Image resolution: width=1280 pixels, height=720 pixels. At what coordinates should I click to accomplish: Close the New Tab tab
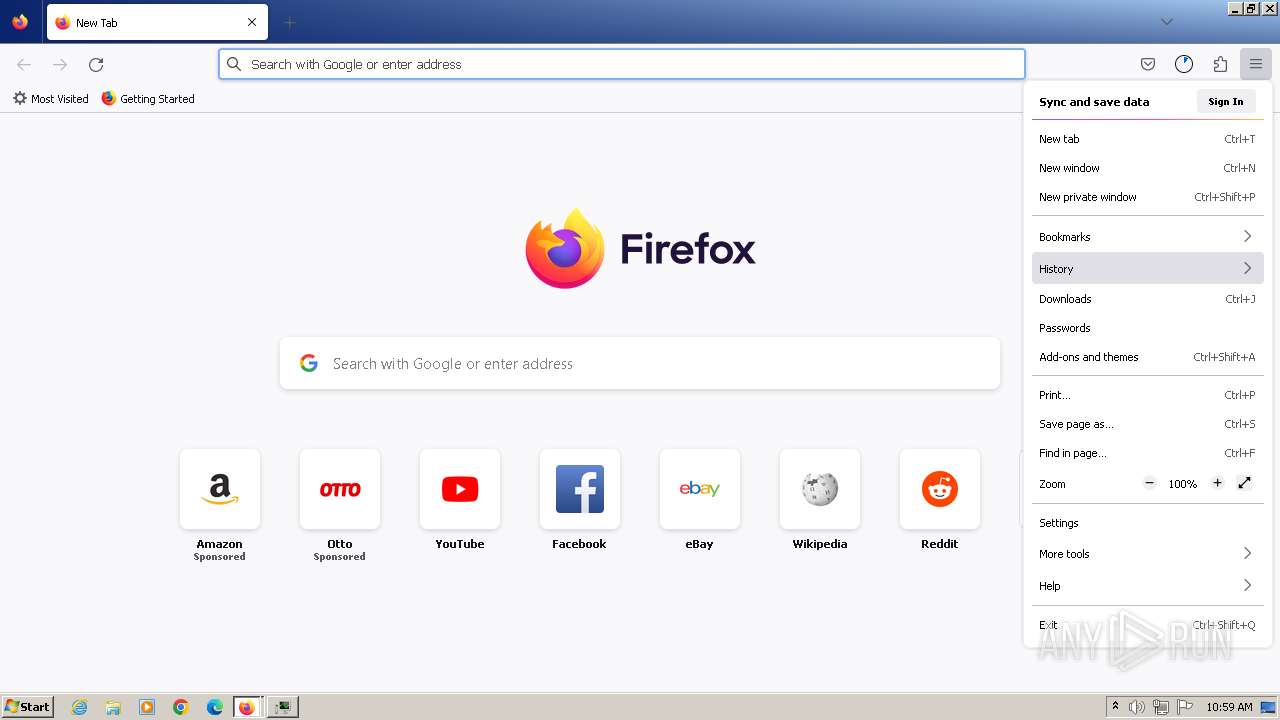click(252, 22)
